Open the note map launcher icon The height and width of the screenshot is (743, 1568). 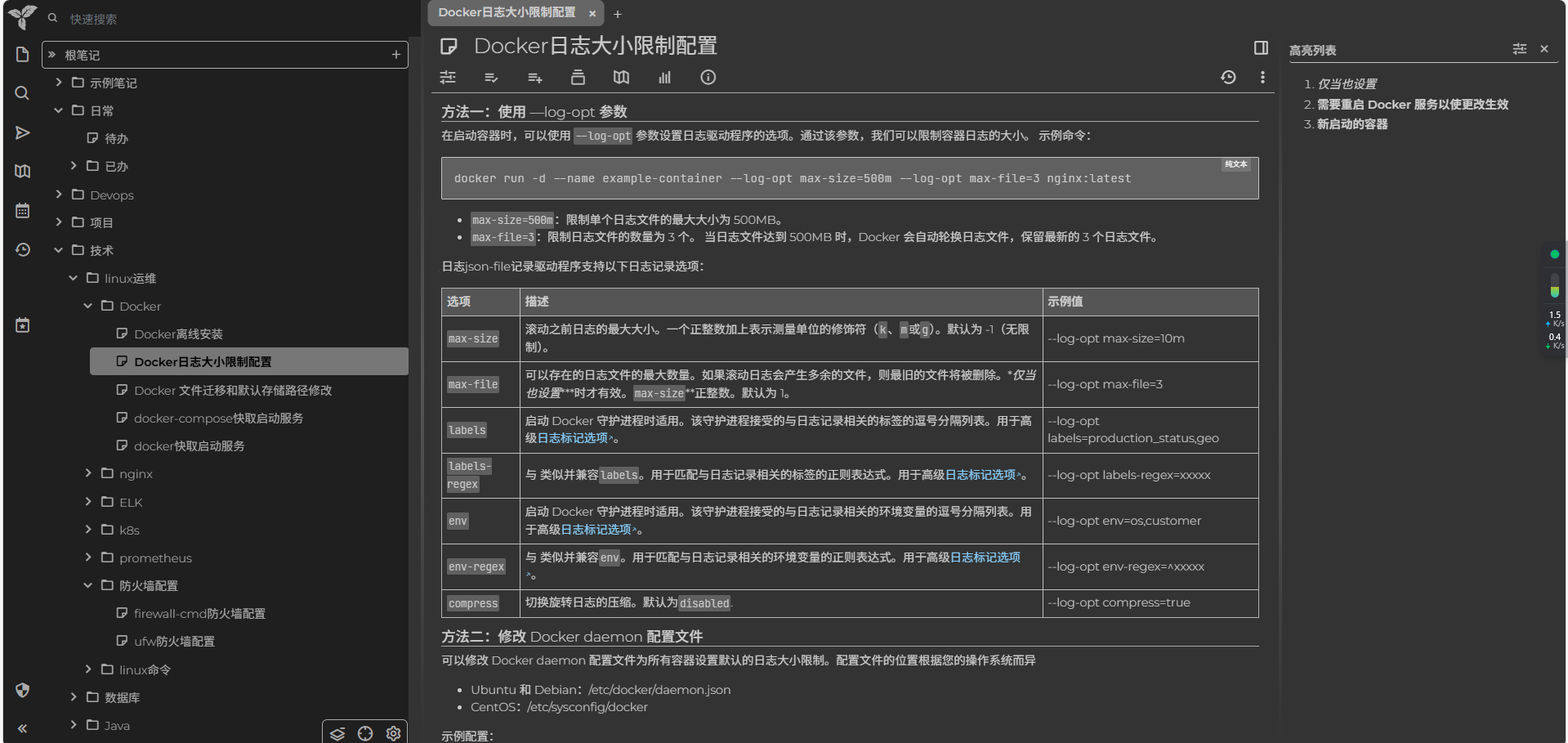click(x=22, y=171)
